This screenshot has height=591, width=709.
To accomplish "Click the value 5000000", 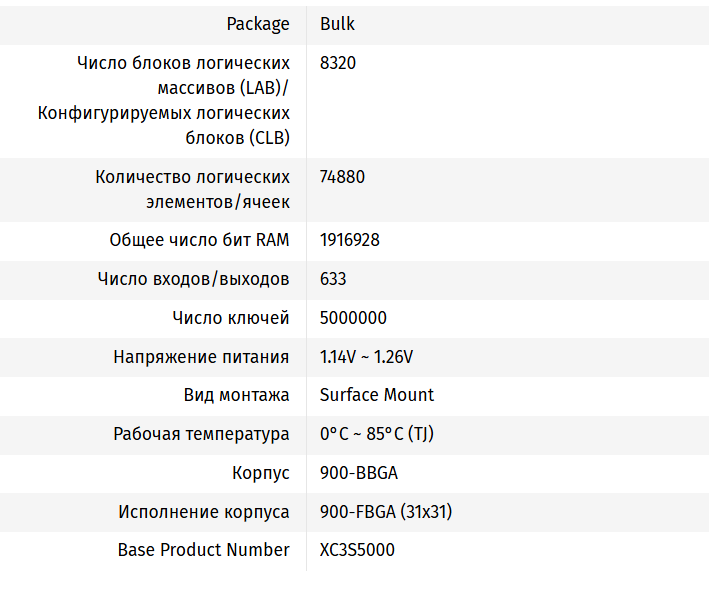I will tap(353, 318).
